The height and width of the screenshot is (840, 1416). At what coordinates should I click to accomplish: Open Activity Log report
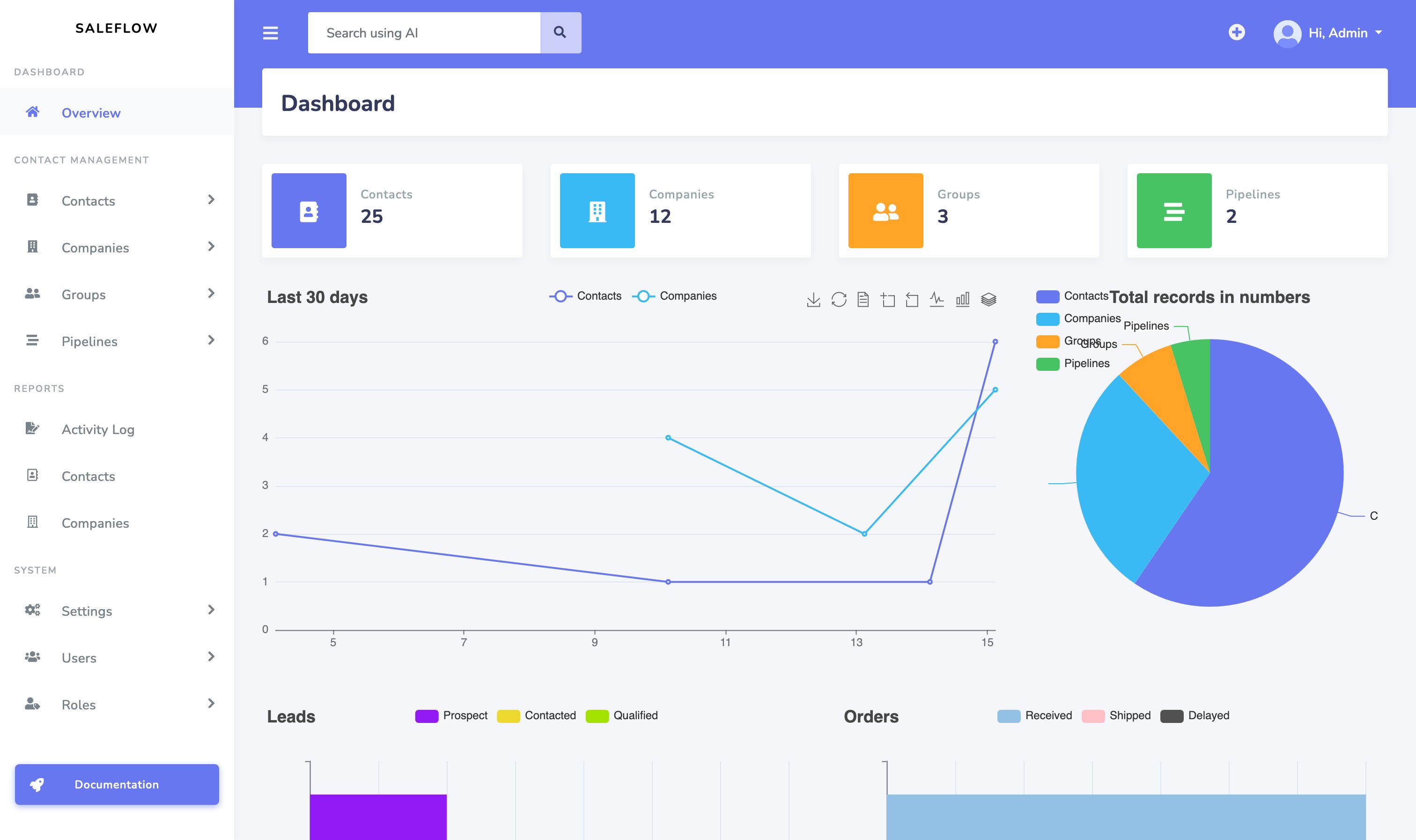pyautogui.click(x=98, y=429)
